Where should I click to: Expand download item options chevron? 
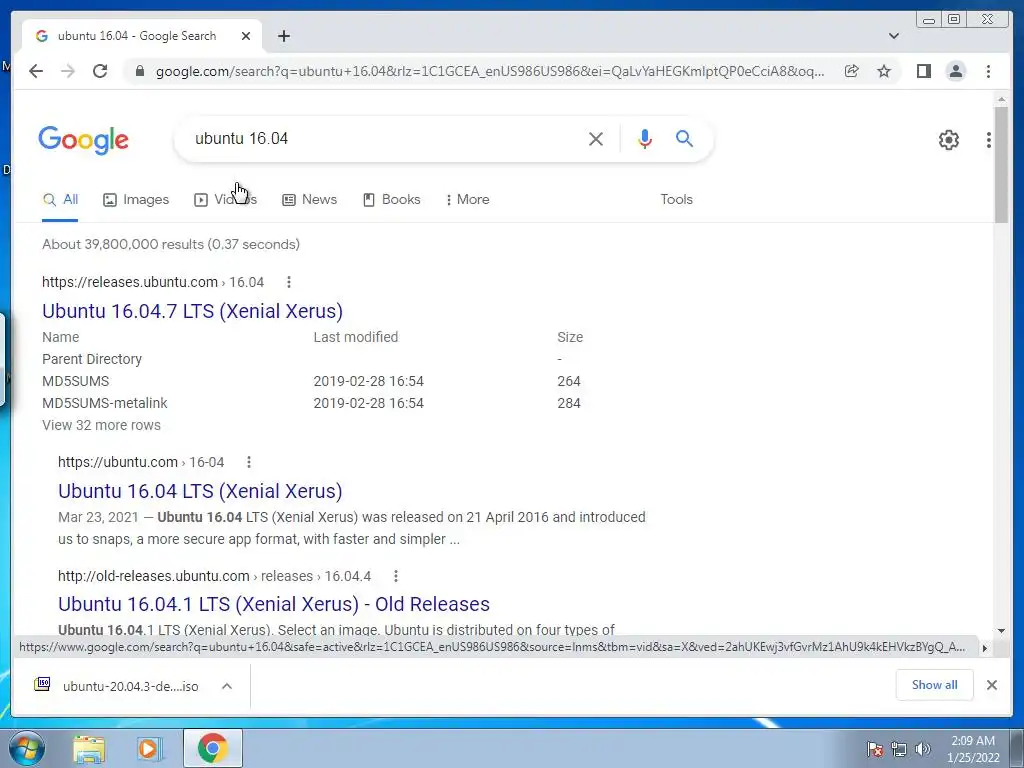click(227, 686)
